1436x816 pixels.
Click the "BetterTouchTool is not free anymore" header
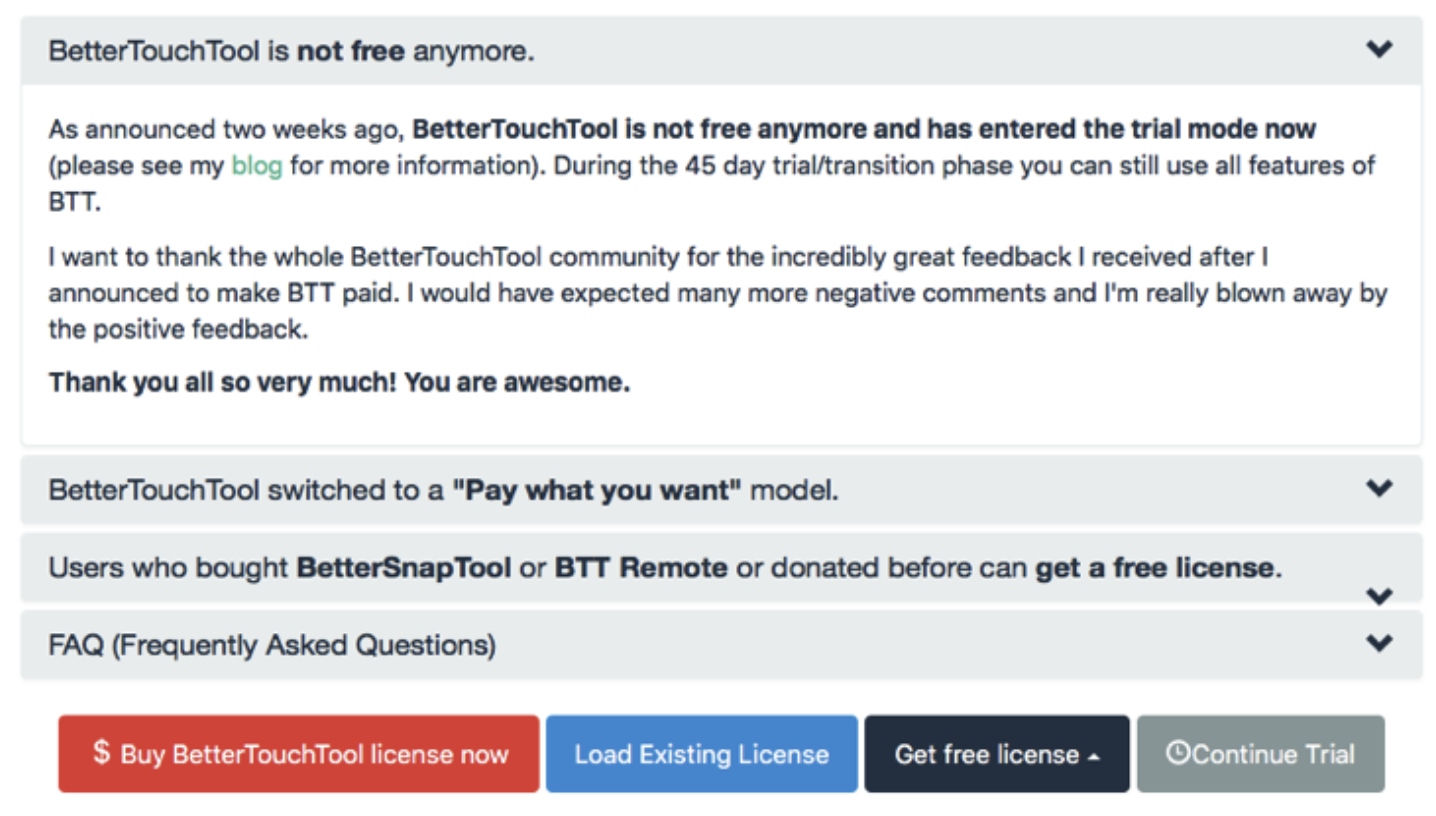pyautogui.click(x=291, y=51)
